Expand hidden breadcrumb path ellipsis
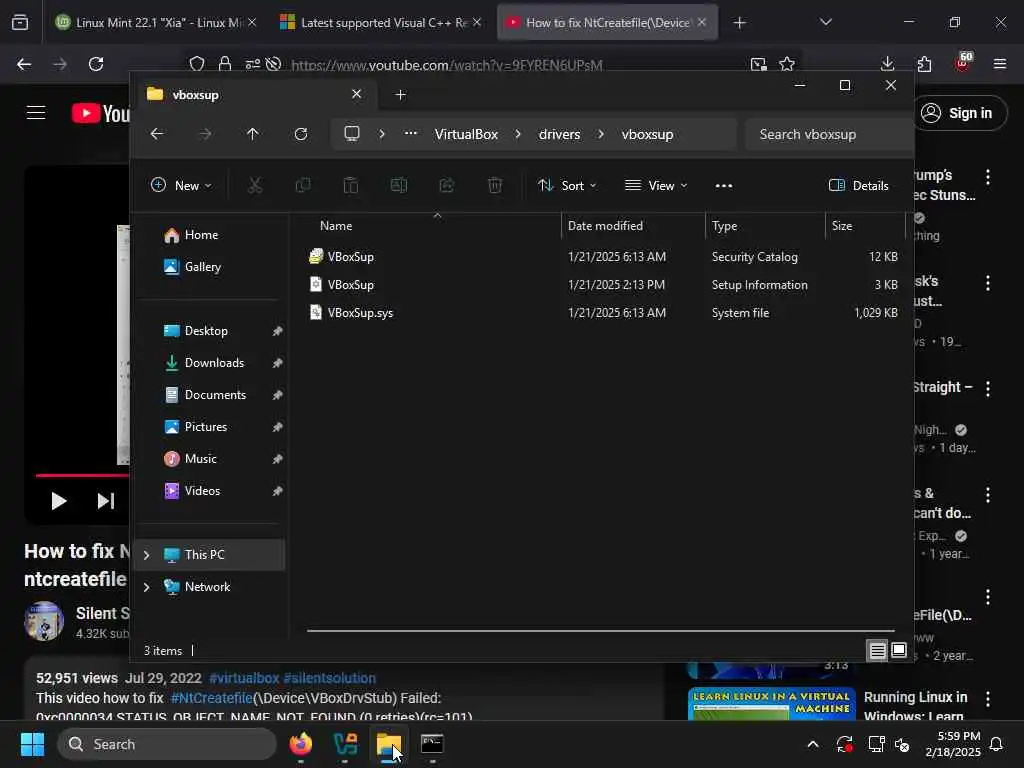This screenshot has height=768, width=1024. tap(411, 133)
